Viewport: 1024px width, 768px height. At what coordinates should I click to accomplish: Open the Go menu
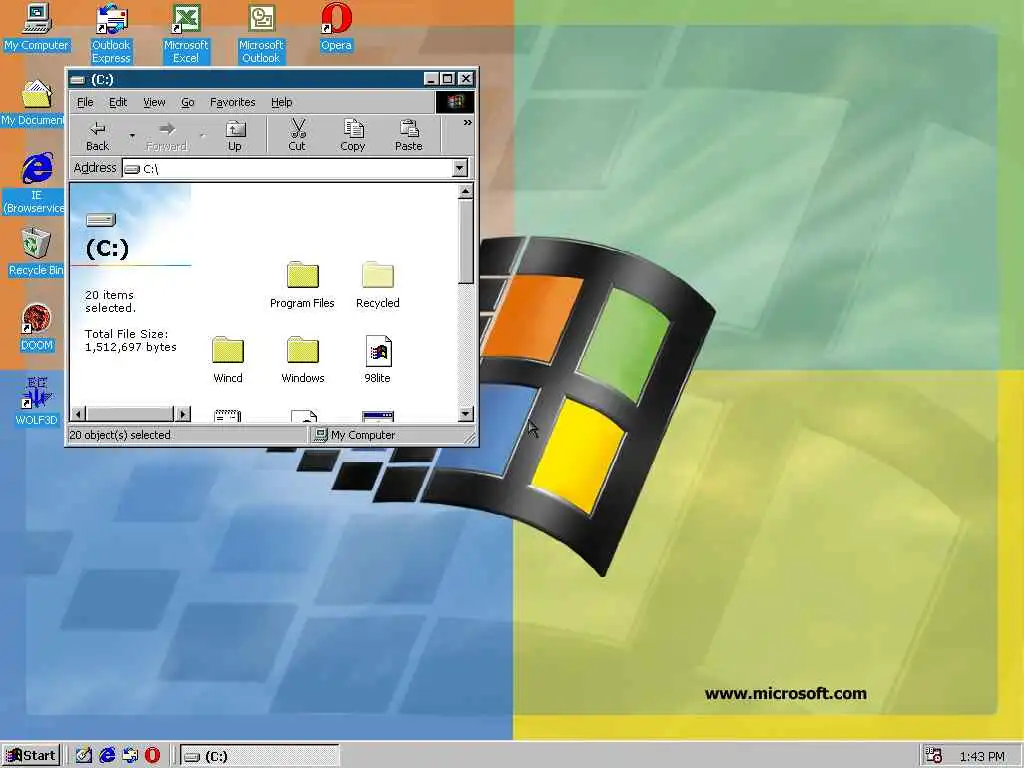click(187, 103)
